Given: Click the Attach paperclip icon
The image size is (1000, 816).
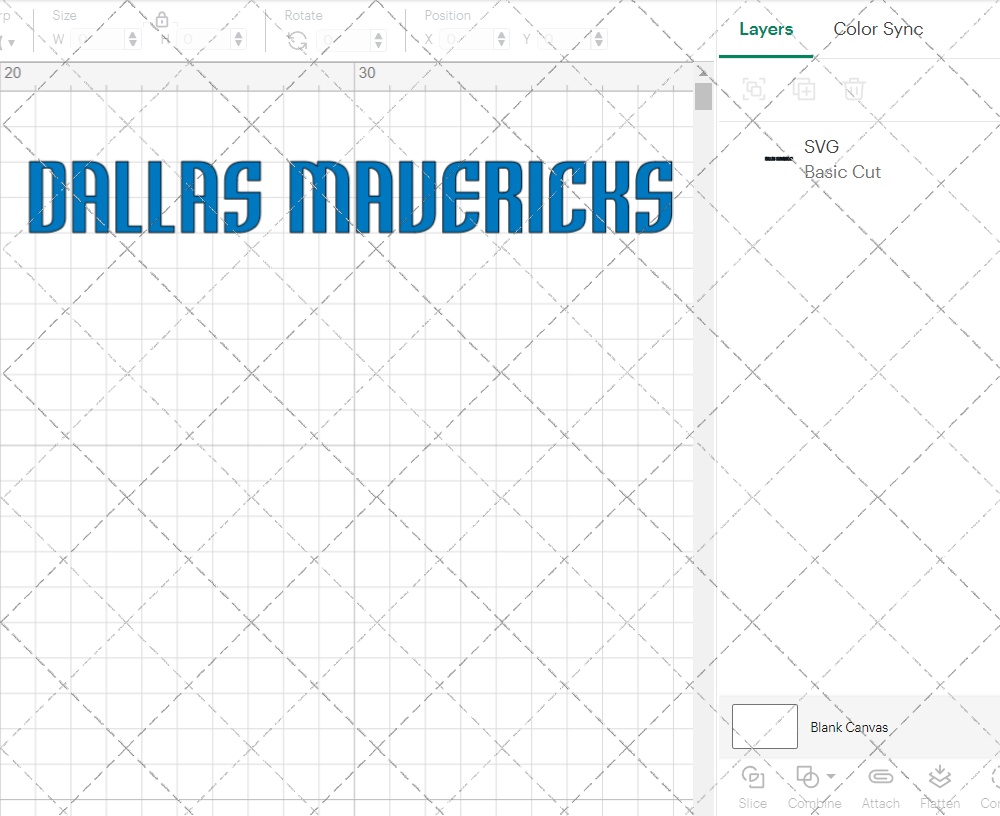Looking at the screenshot, I should pos(881,777).
